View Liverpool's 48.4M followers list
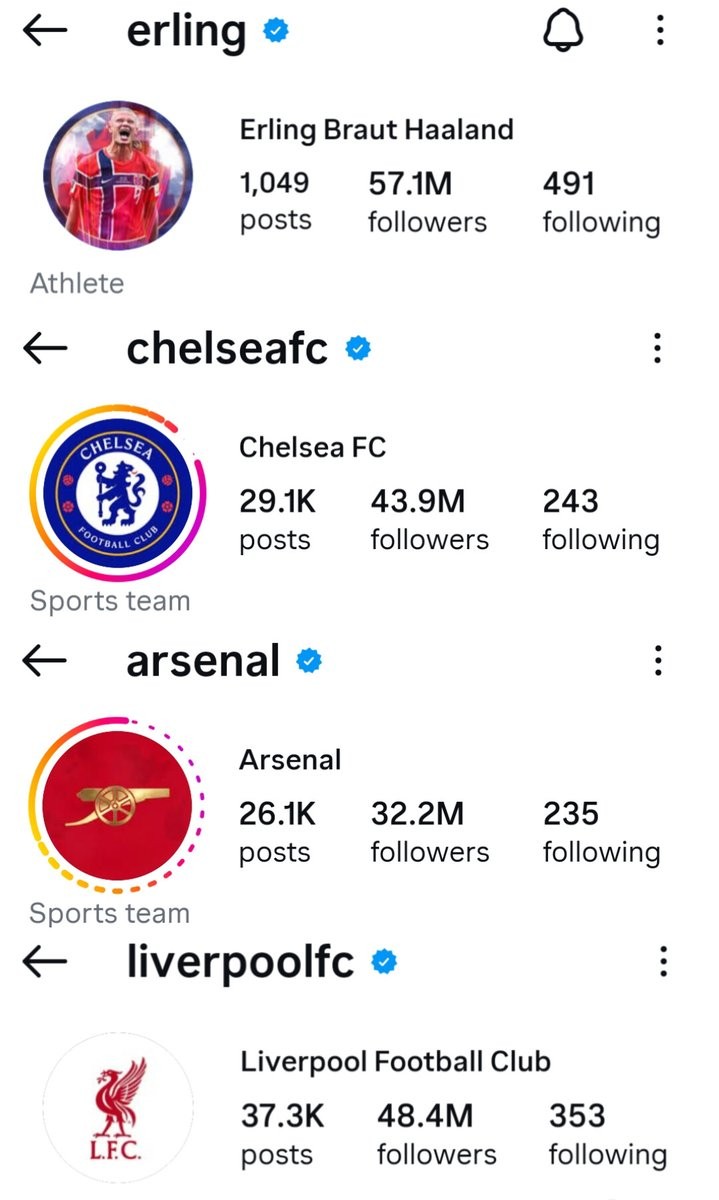The height and width of the screenshot is (1200, 719). click(437, 1134)
